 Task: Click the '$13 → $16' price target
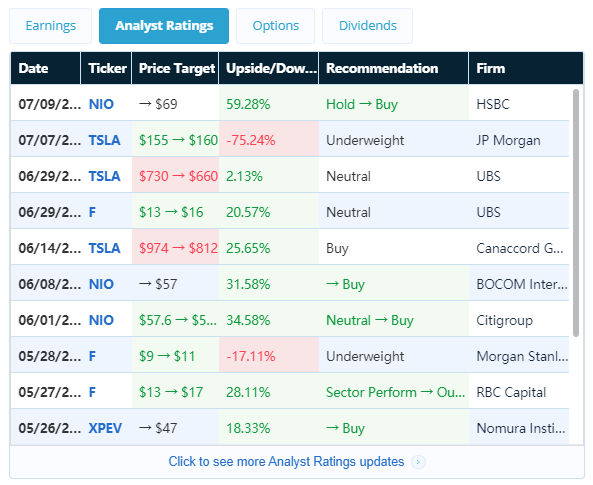click(x=171, y=212)
